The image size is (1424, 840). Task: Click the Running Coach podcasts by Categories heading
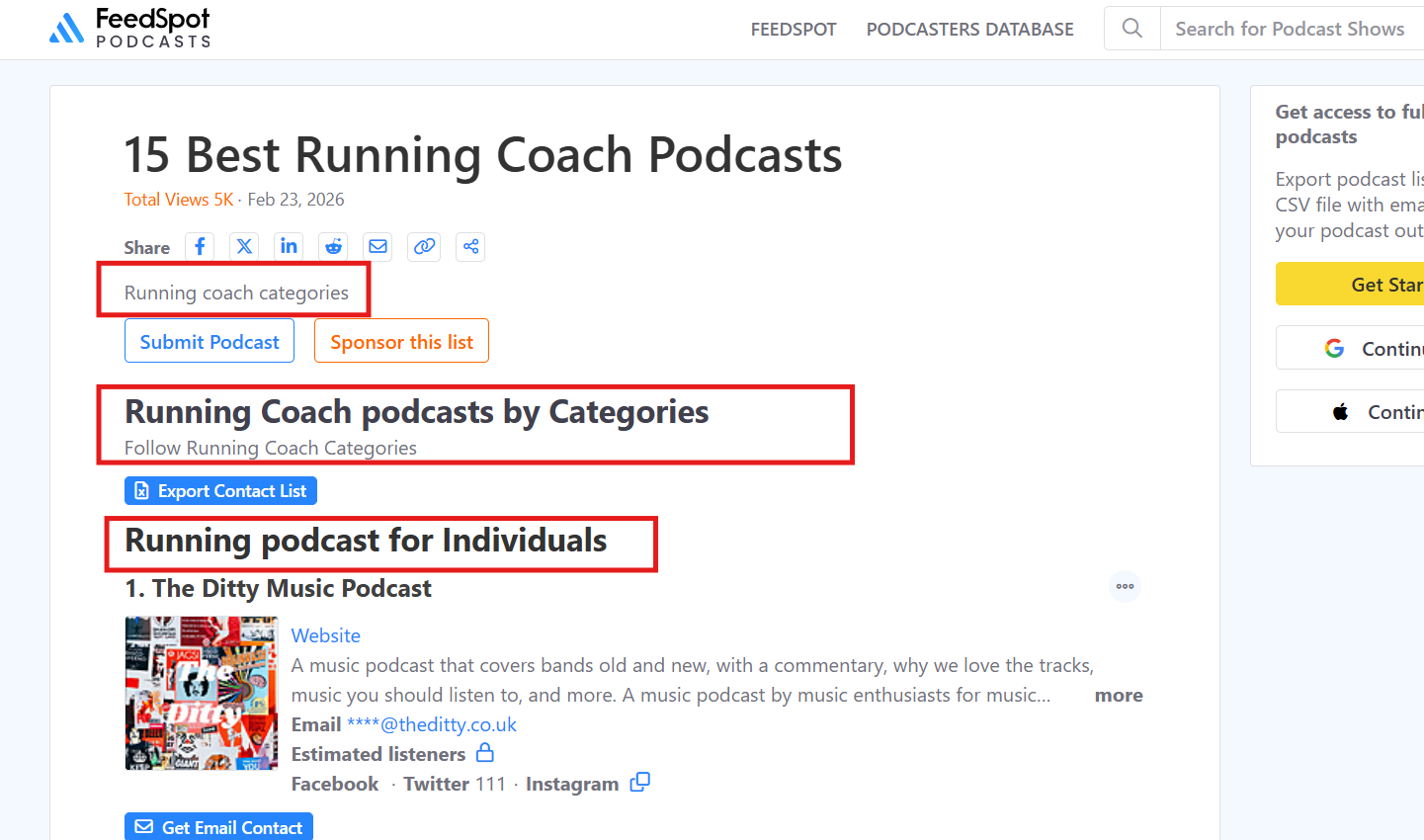coord(417,411)
